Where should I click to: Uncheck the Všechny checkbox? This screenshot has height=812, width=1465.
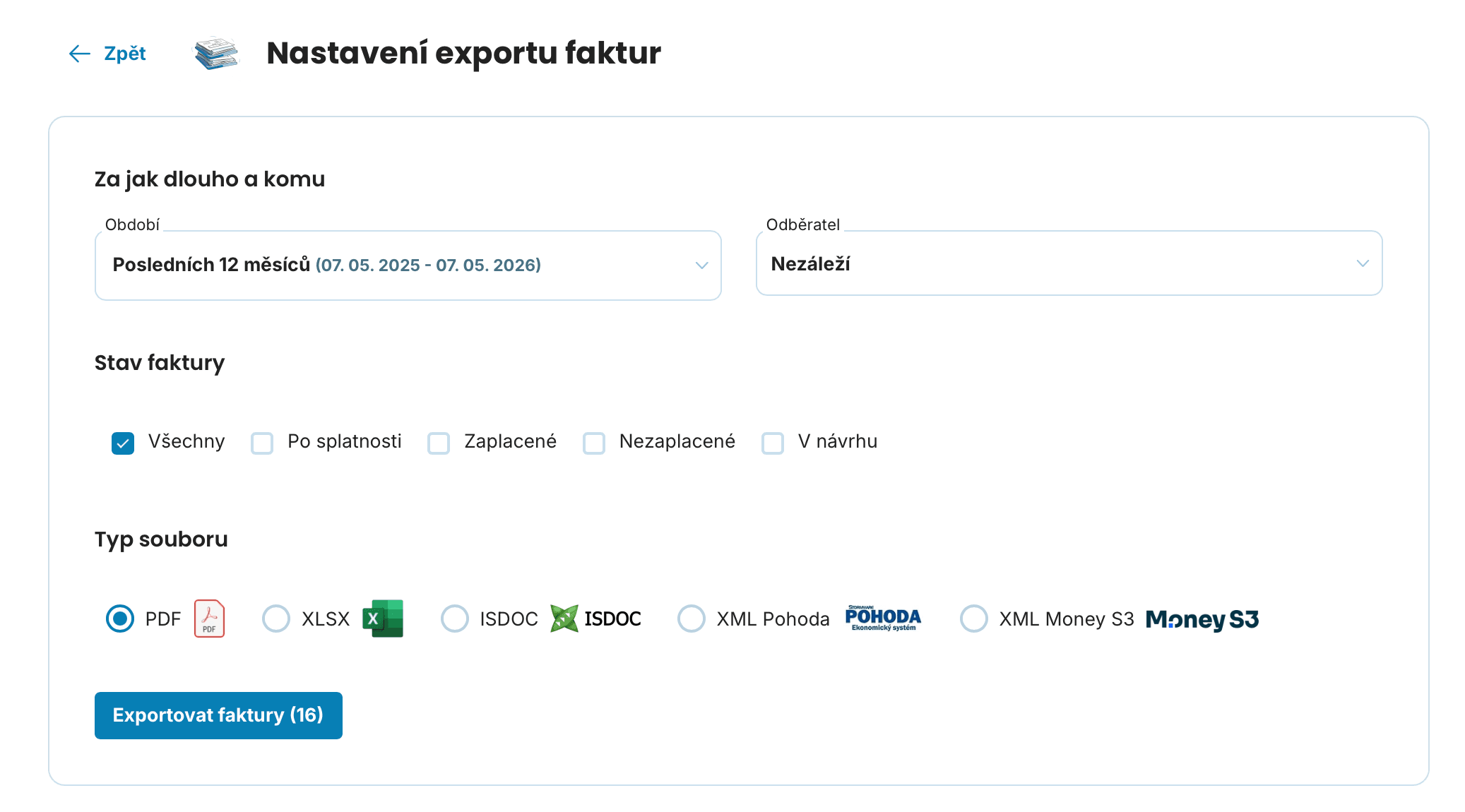coord(123,443)
